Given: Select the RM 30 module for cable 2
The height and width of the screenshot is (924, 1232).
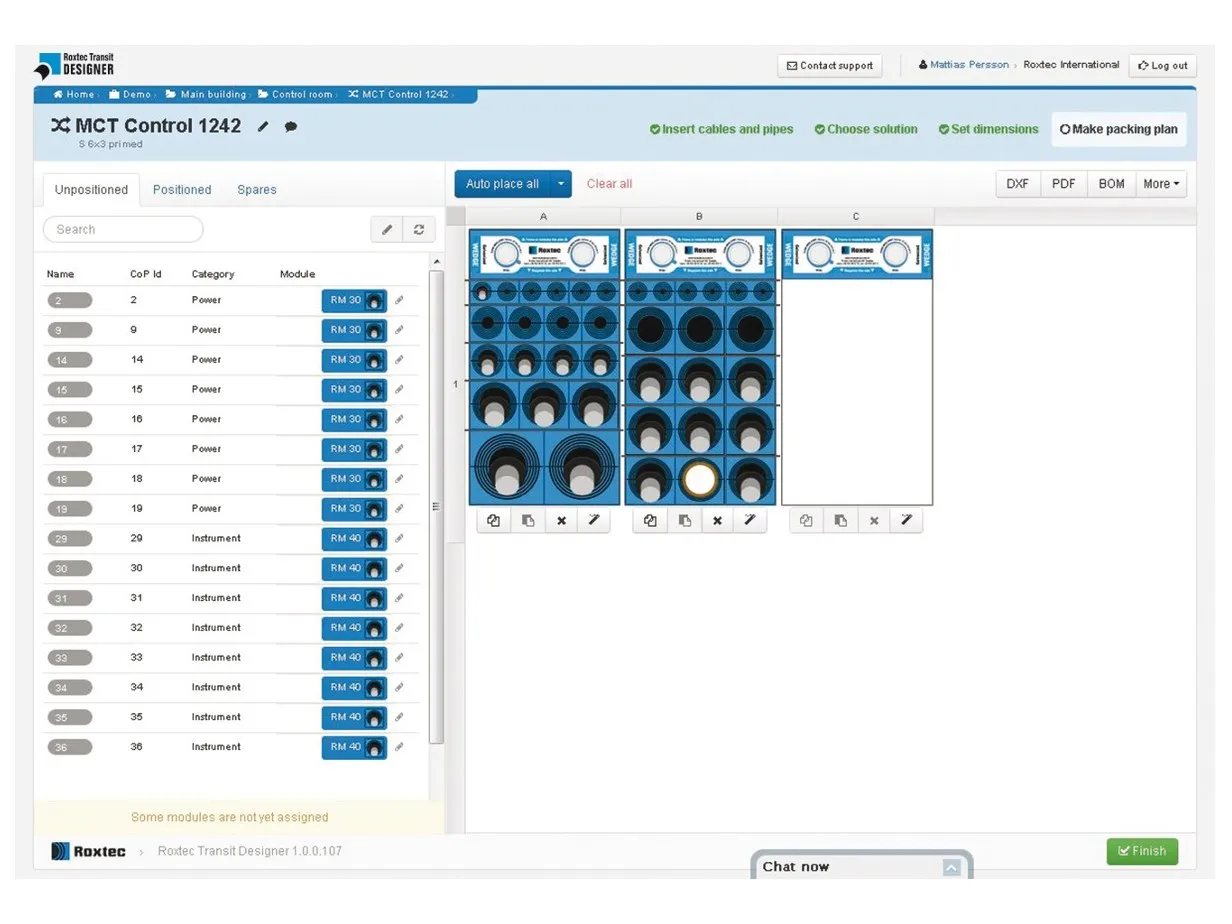Looking at the screenshot, I should pyautogui.click(x=354, y=300).
